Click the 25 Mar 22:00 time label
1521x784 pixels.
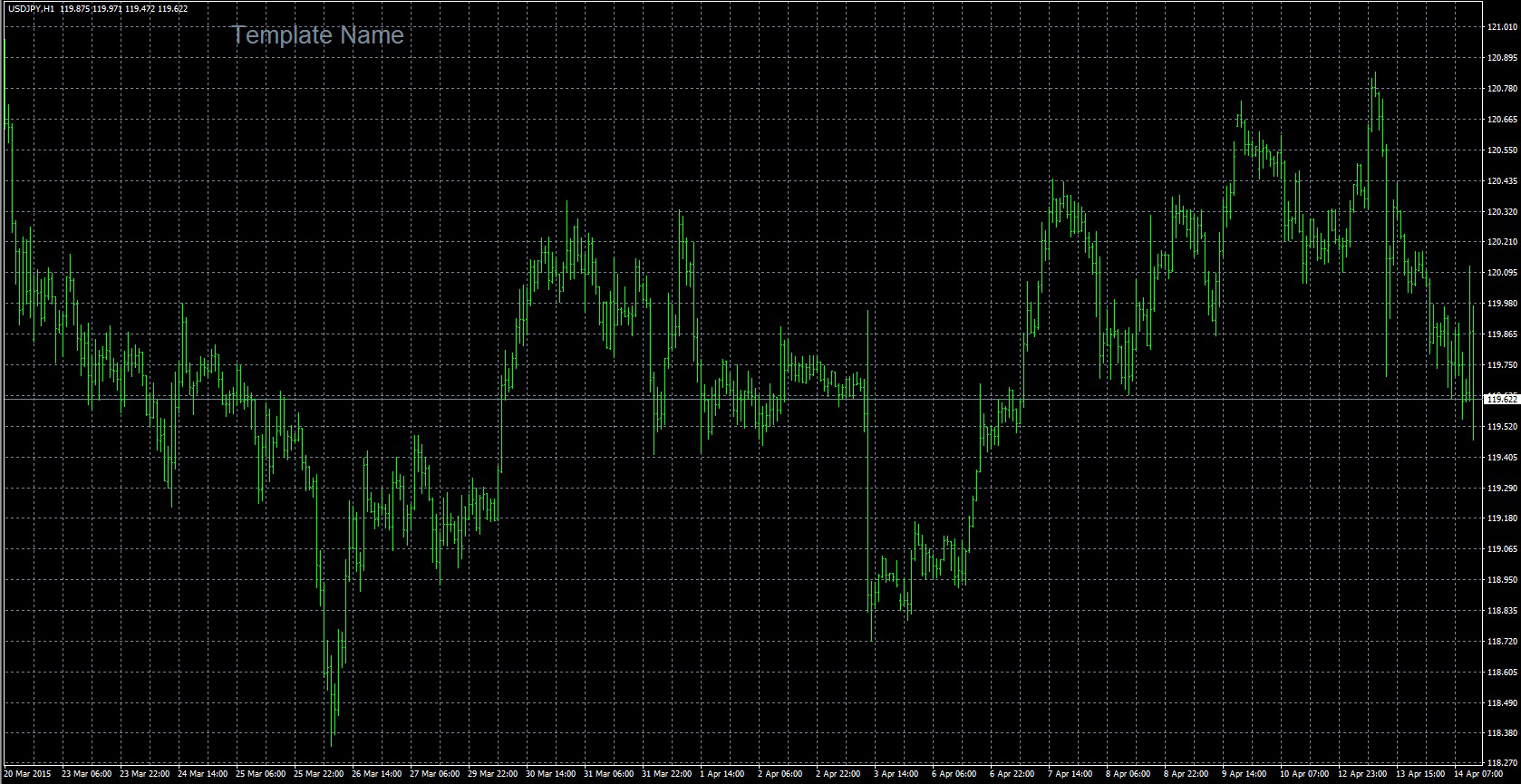pos(318,775)
